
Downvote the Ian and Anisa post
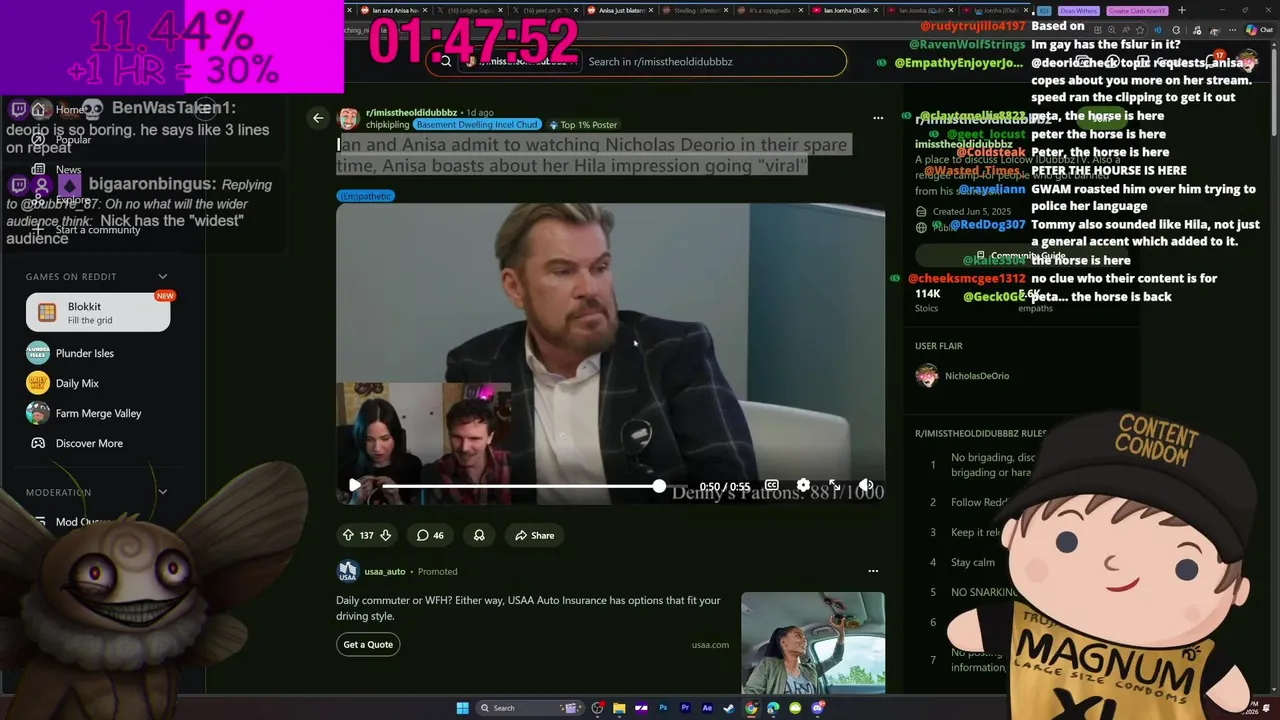point(385,535)
